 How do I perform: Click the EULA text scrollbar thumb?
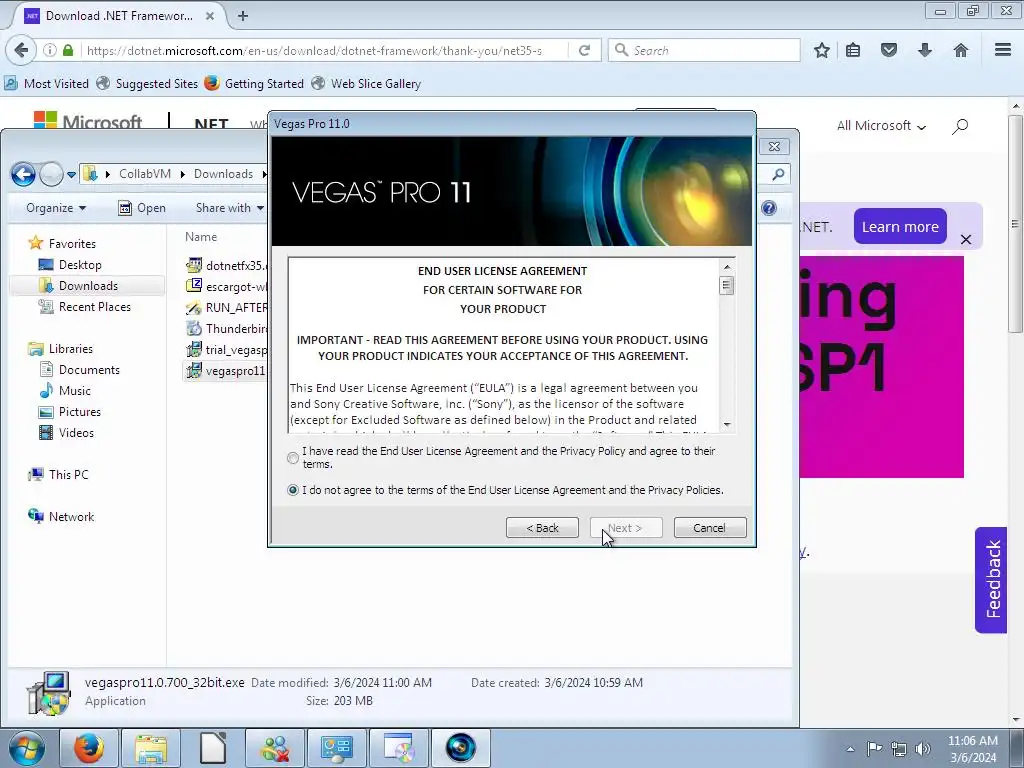[727, 285]
